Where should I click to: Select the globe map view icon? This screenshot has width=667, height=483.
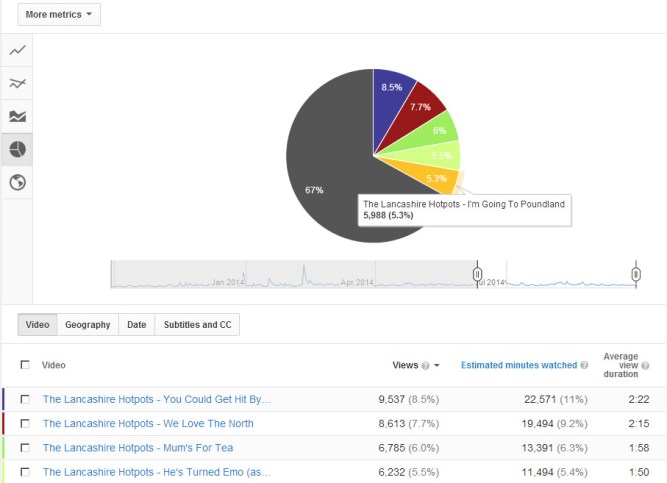coord(17,182)
